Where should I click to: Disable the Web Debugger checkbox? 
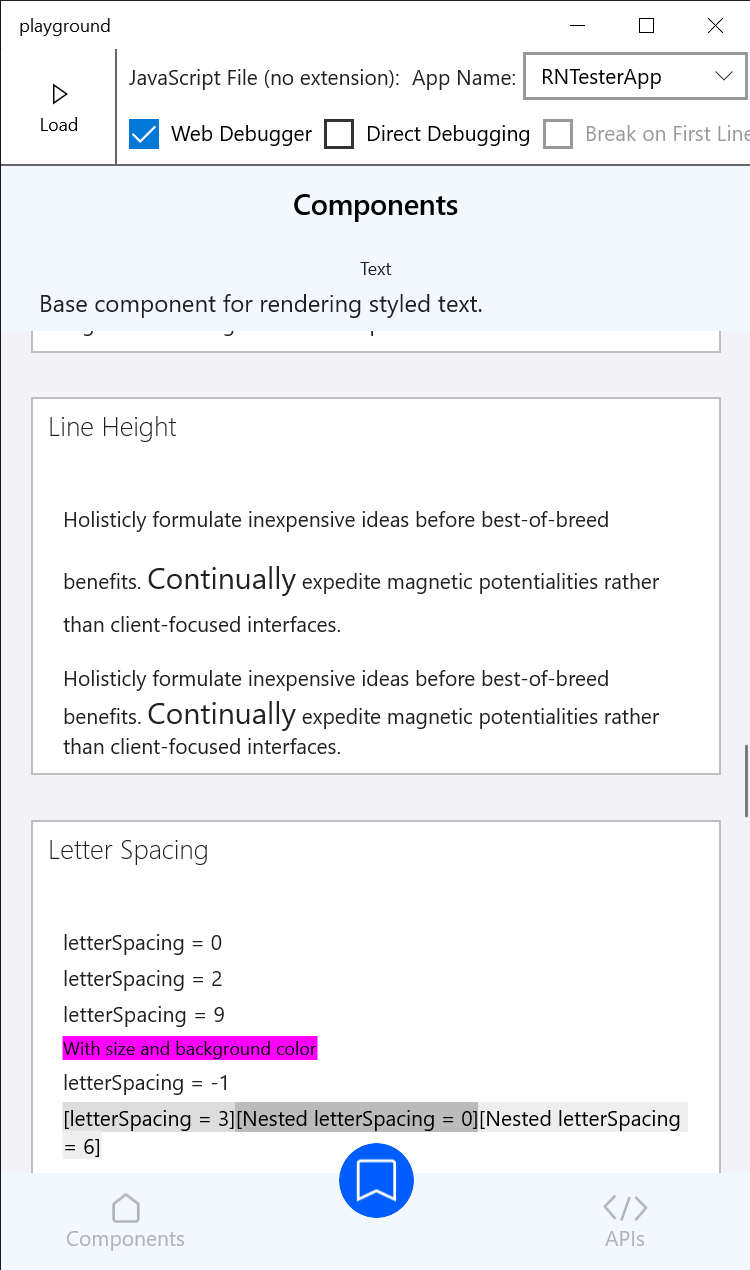143,133
